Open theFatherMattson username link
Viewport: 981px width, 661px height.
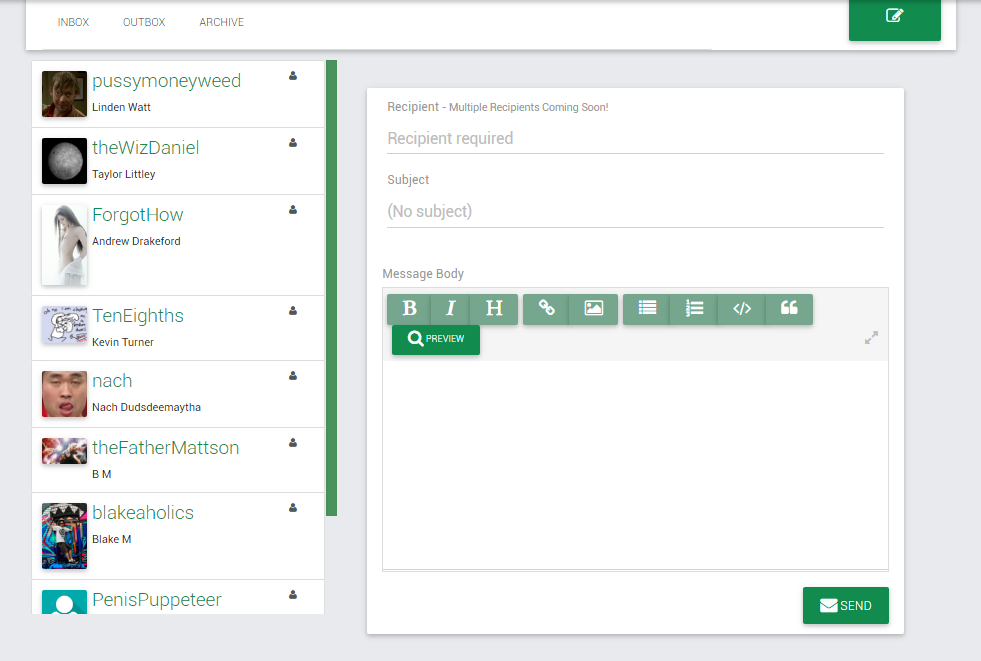click(166, 448)
